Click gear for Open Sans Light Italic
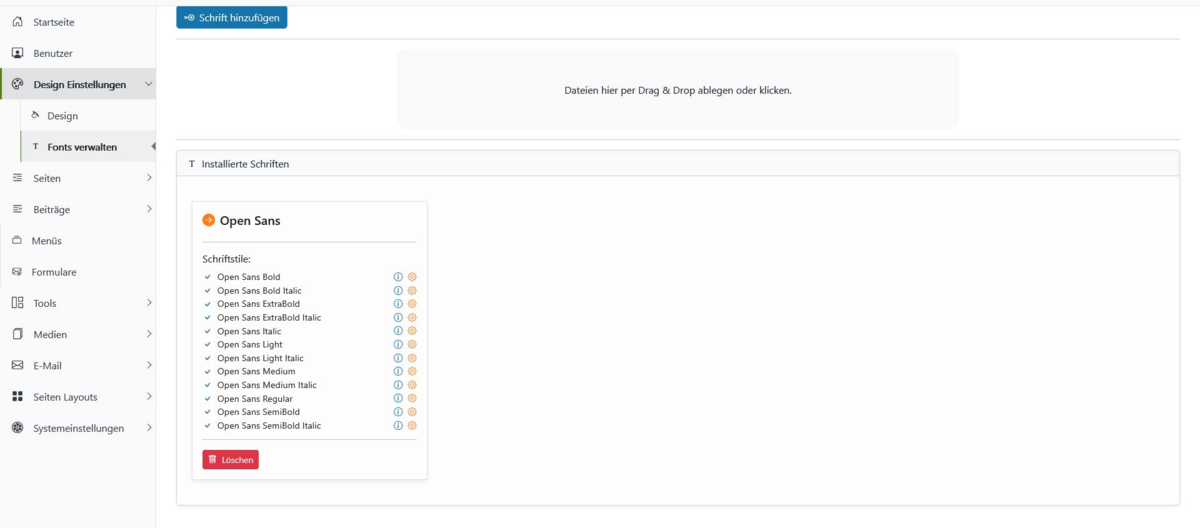Screen dimensions: 1200x528 point(412,358)
